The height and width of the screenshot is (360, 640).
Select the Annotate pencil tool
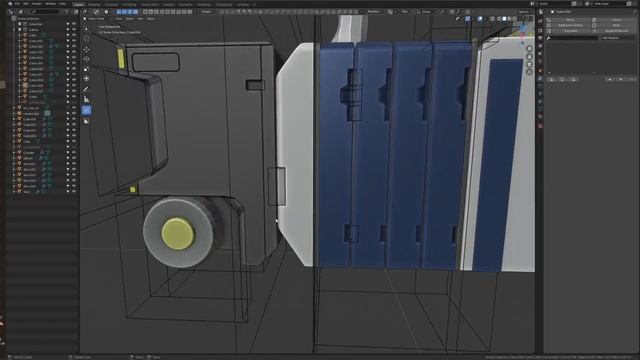86,89
